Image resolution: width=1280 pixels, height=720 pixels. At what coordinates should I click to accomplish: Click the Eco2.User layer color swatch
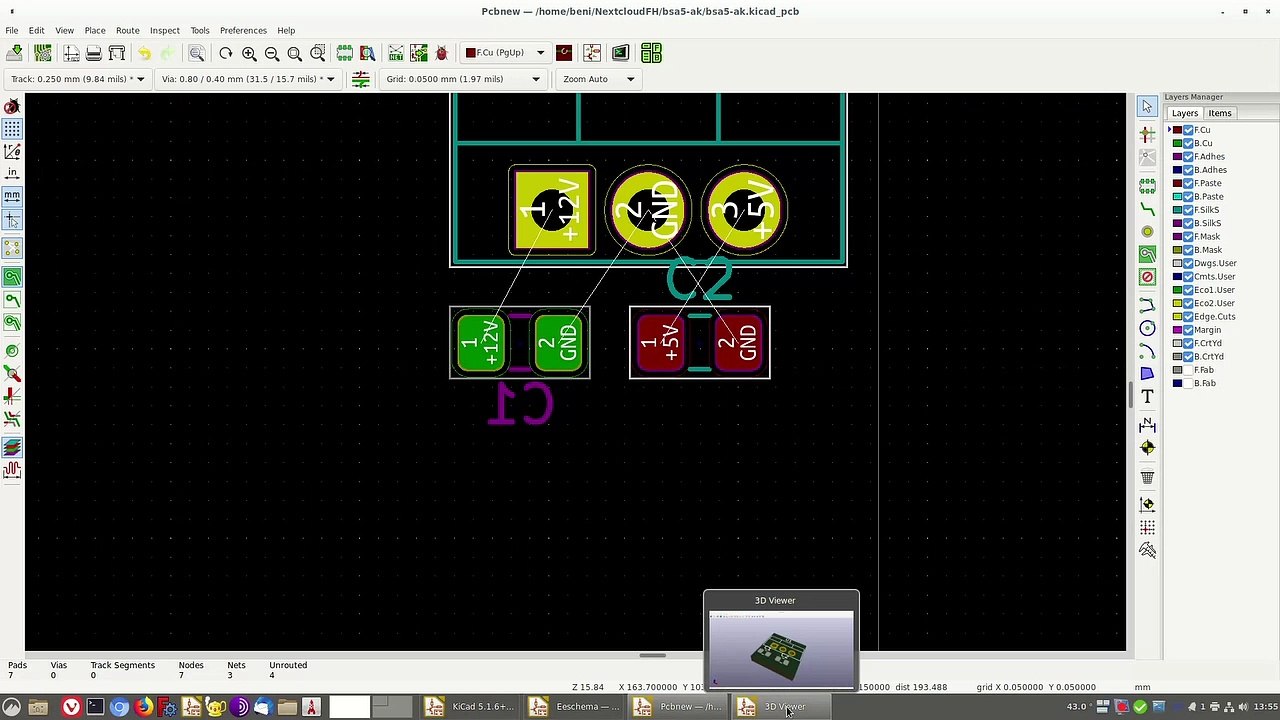click(x=1178, y=303)
